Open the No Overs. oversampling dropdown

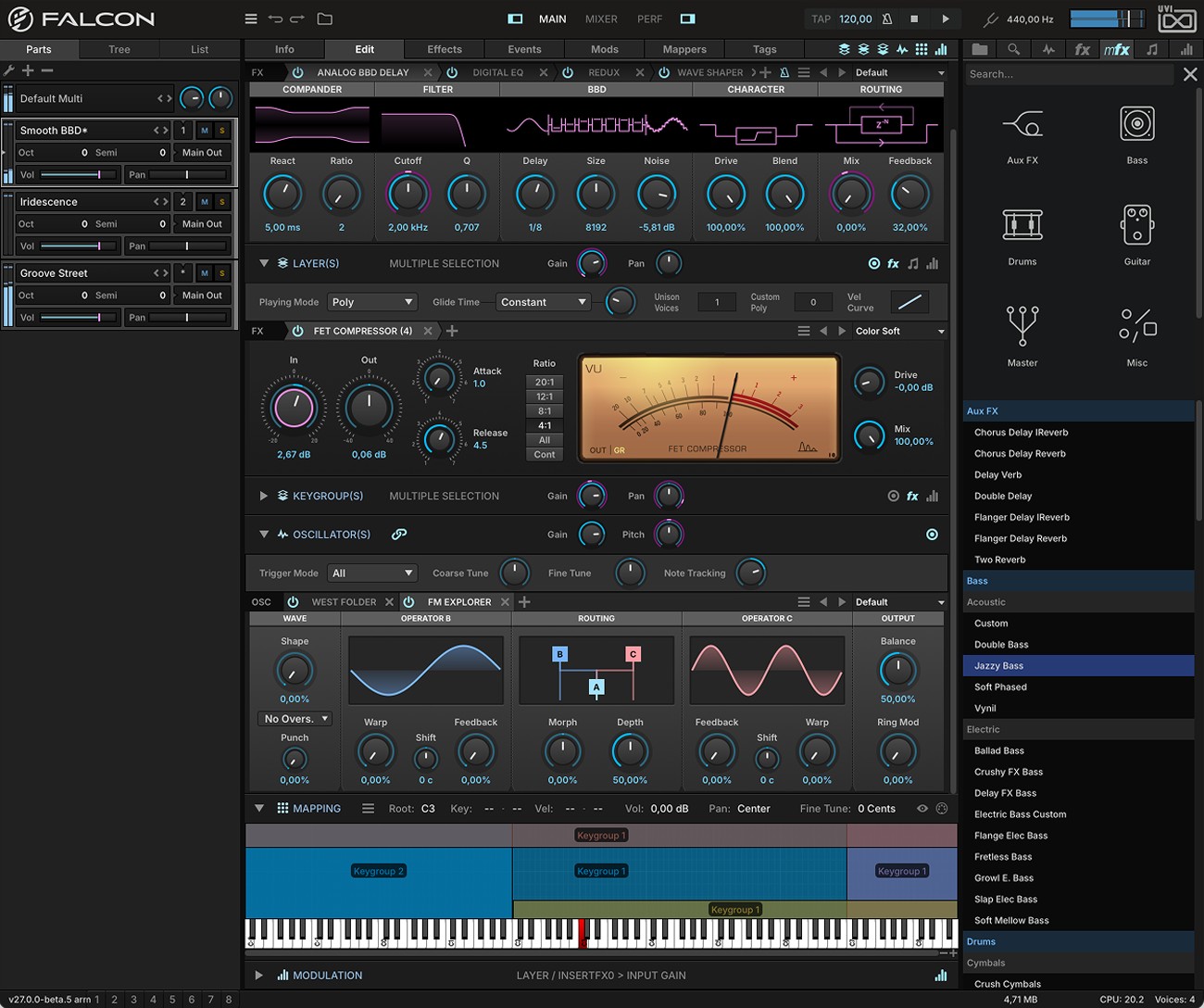[x=295, y=719]
